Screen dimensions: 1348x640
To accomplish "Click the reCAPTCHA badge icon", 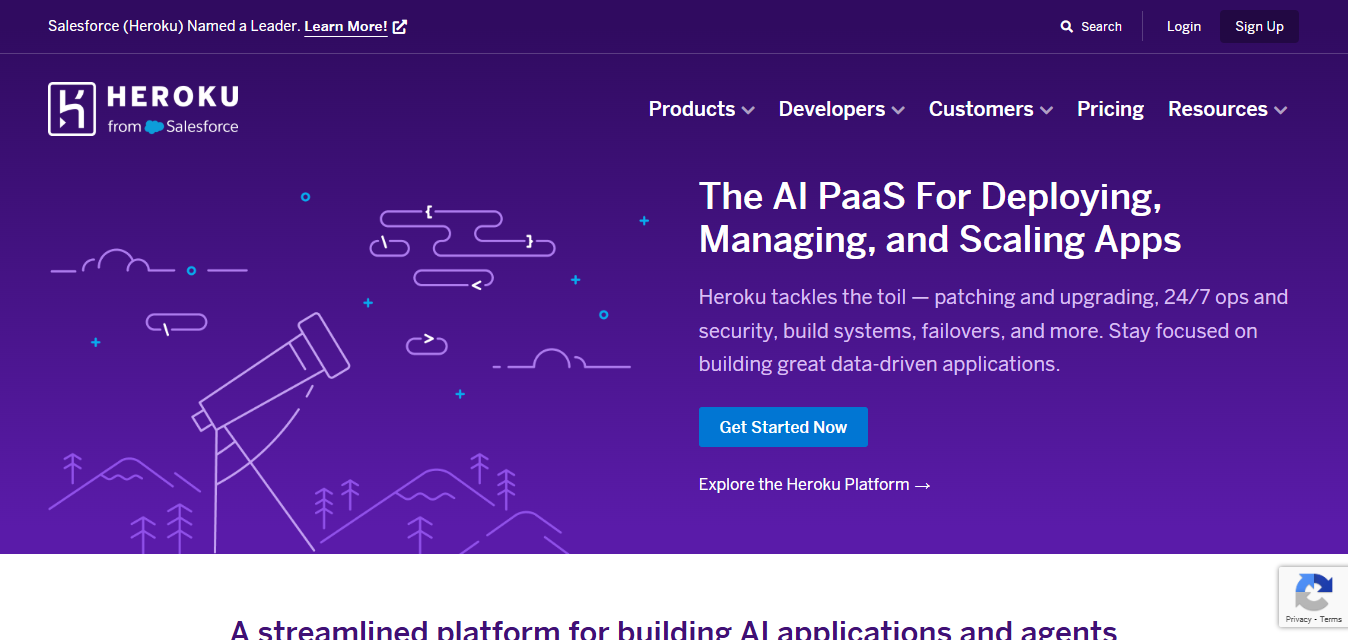I will (x=1313, y=592).
